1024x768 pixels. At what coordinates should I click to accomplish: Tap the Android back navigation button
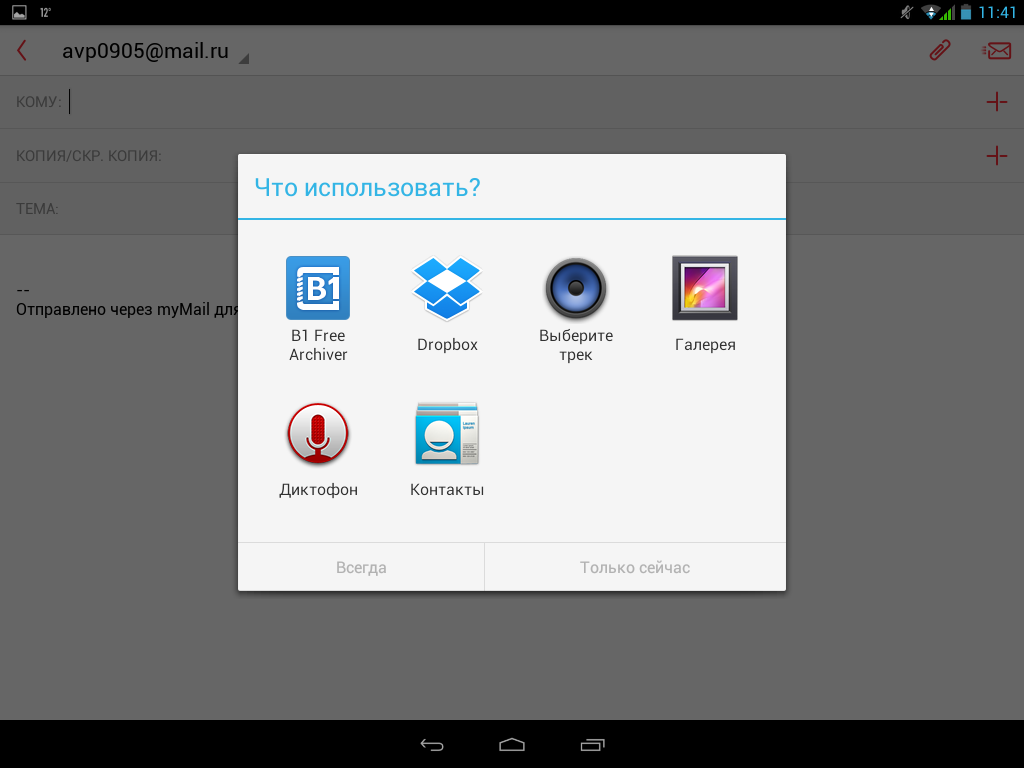pos(432,744)
